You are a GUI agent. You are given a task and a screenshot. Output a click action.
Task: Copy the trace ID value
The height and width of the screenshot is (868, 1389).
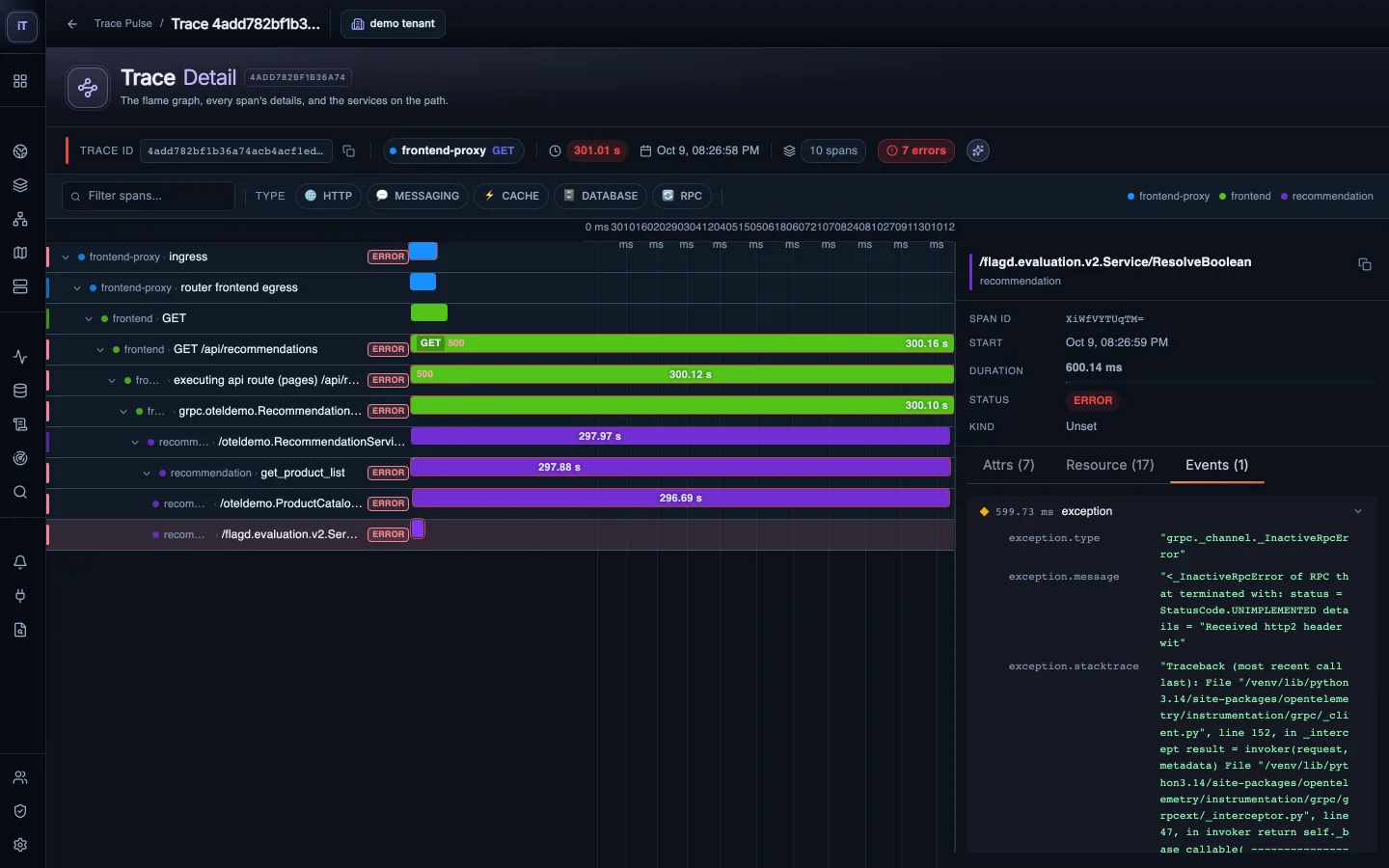349,151
